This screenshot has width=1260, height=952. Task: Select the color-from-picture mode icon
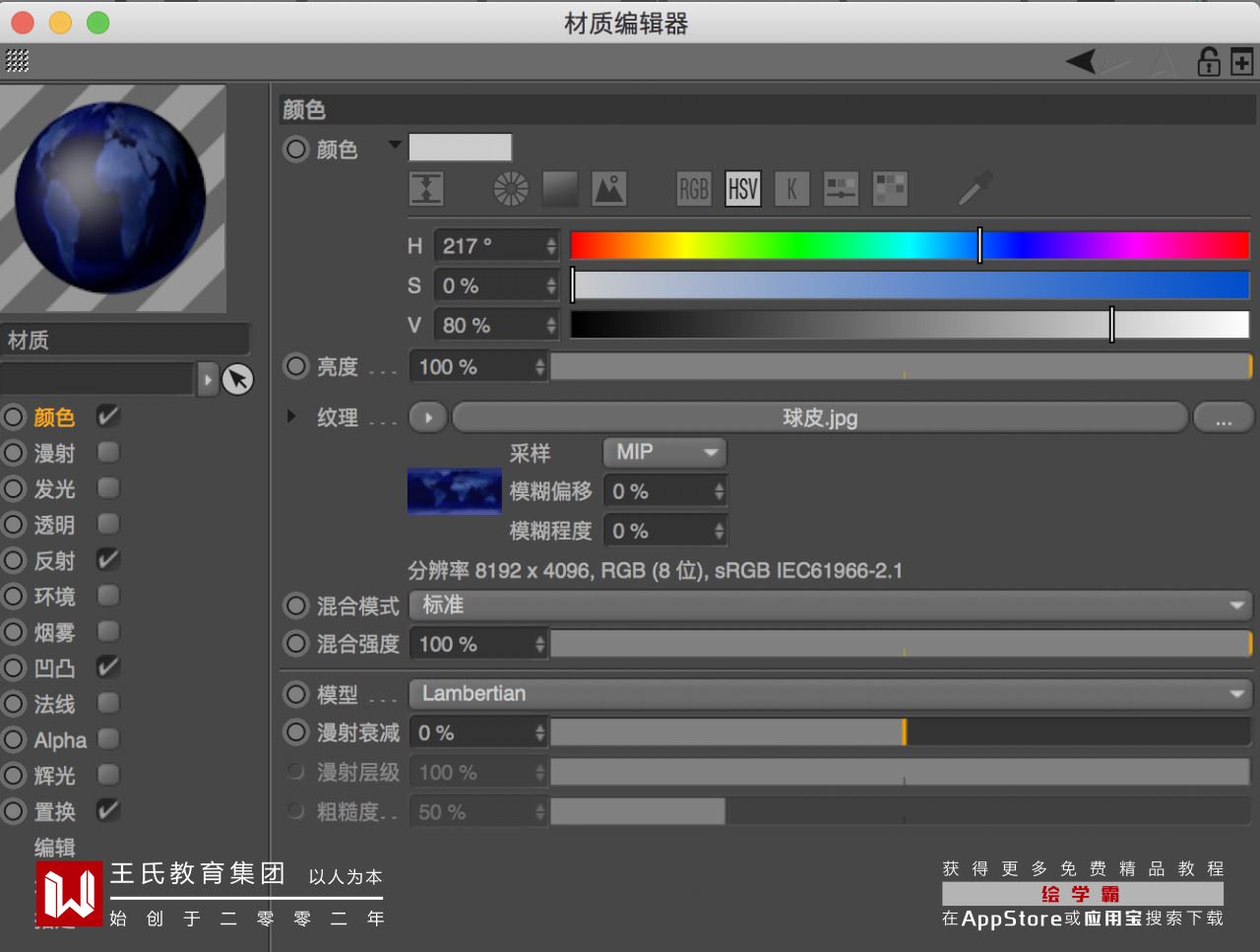pyautogui.click(x=609, y=189)
